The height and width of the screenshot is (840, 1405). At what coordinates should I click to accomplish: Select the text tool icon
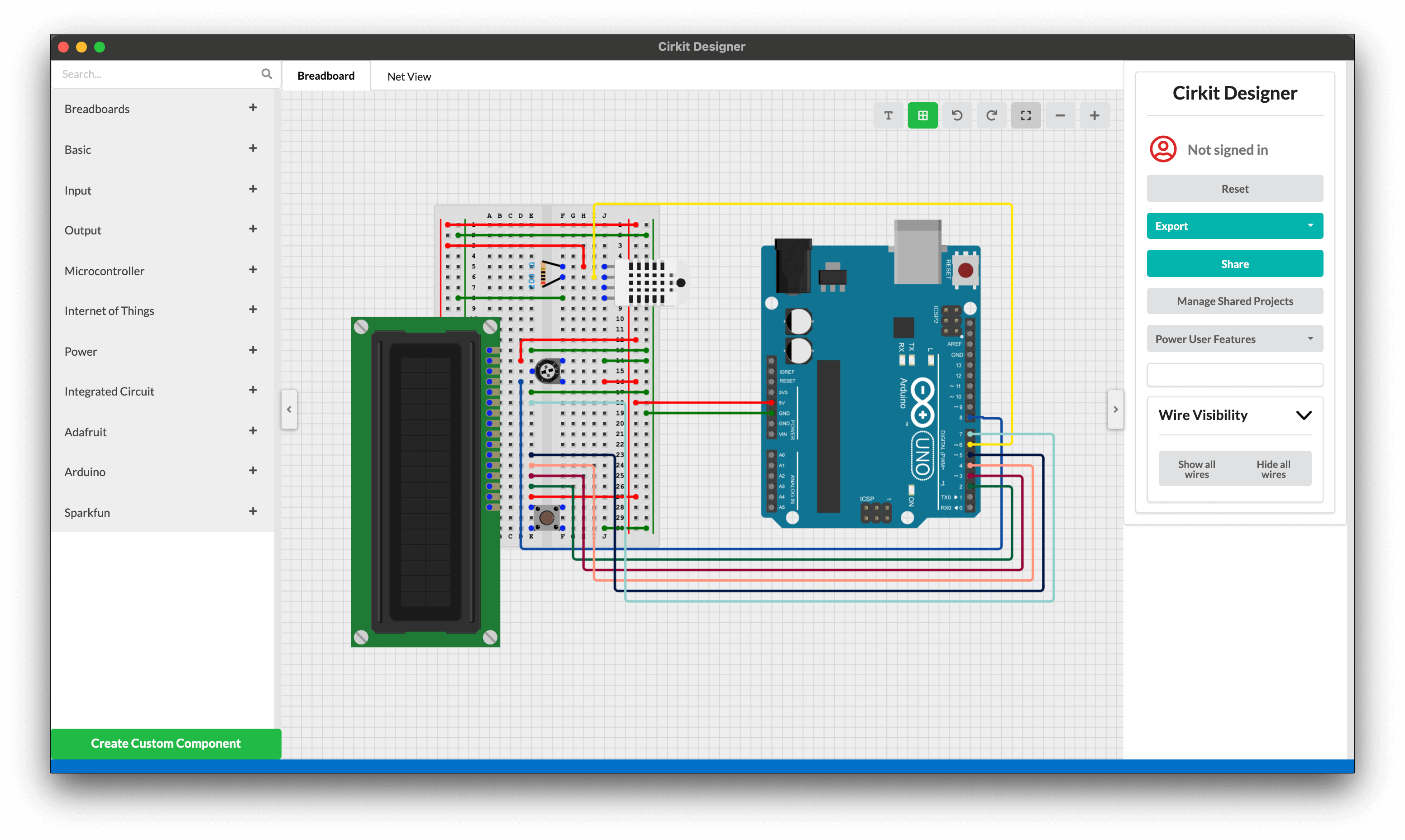coord(888,115)
